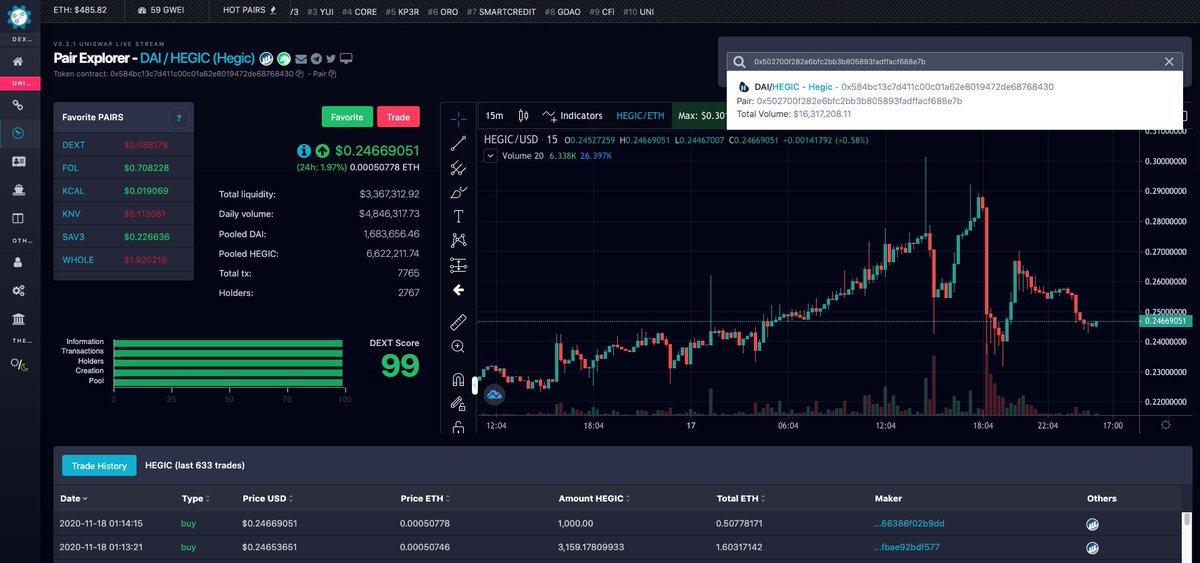
Task: Open the ship sidebar icon
Action: [18, 189]
